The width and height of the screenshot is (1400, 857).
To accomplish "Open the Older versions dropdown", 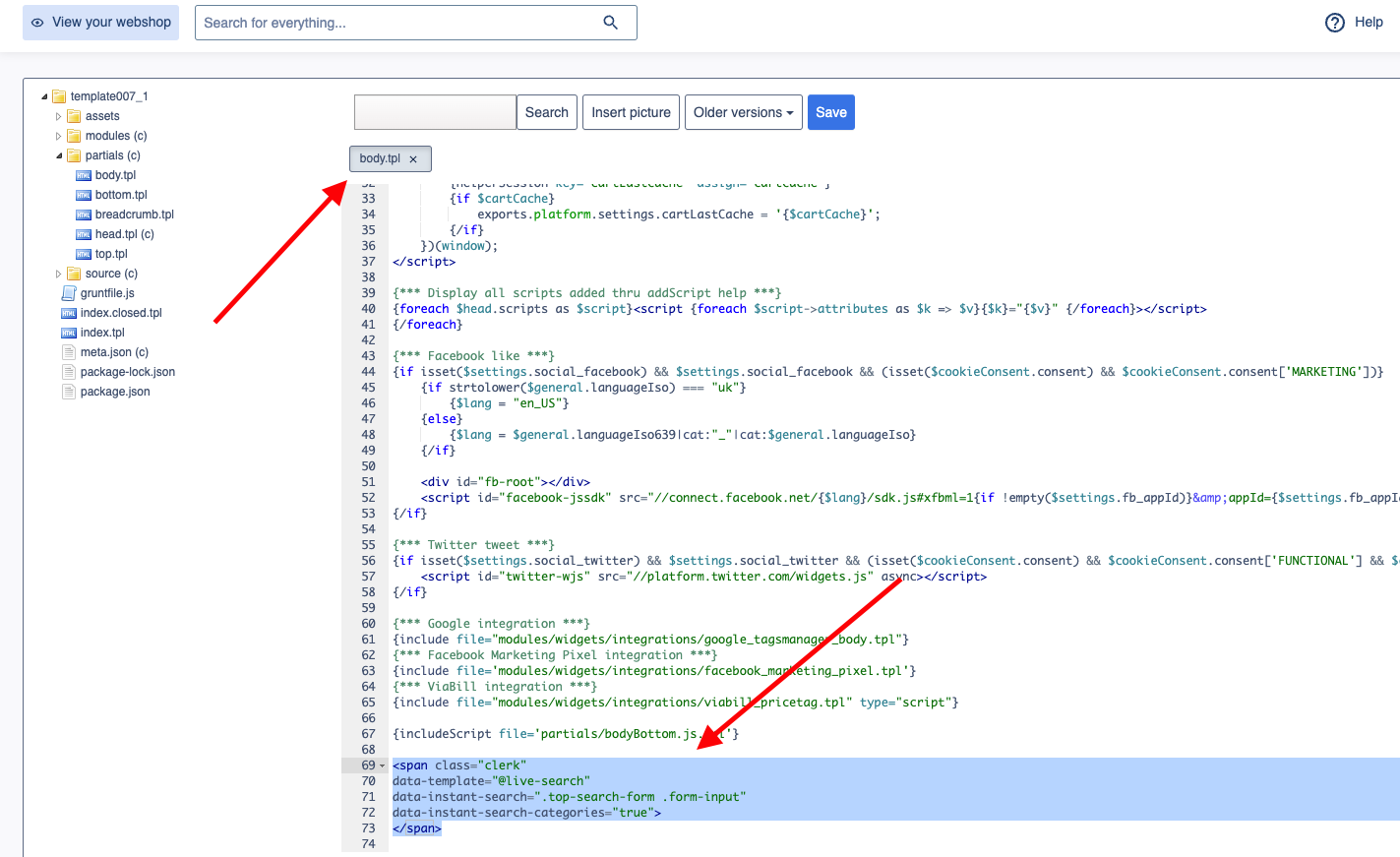I will (x=743, y=111).
